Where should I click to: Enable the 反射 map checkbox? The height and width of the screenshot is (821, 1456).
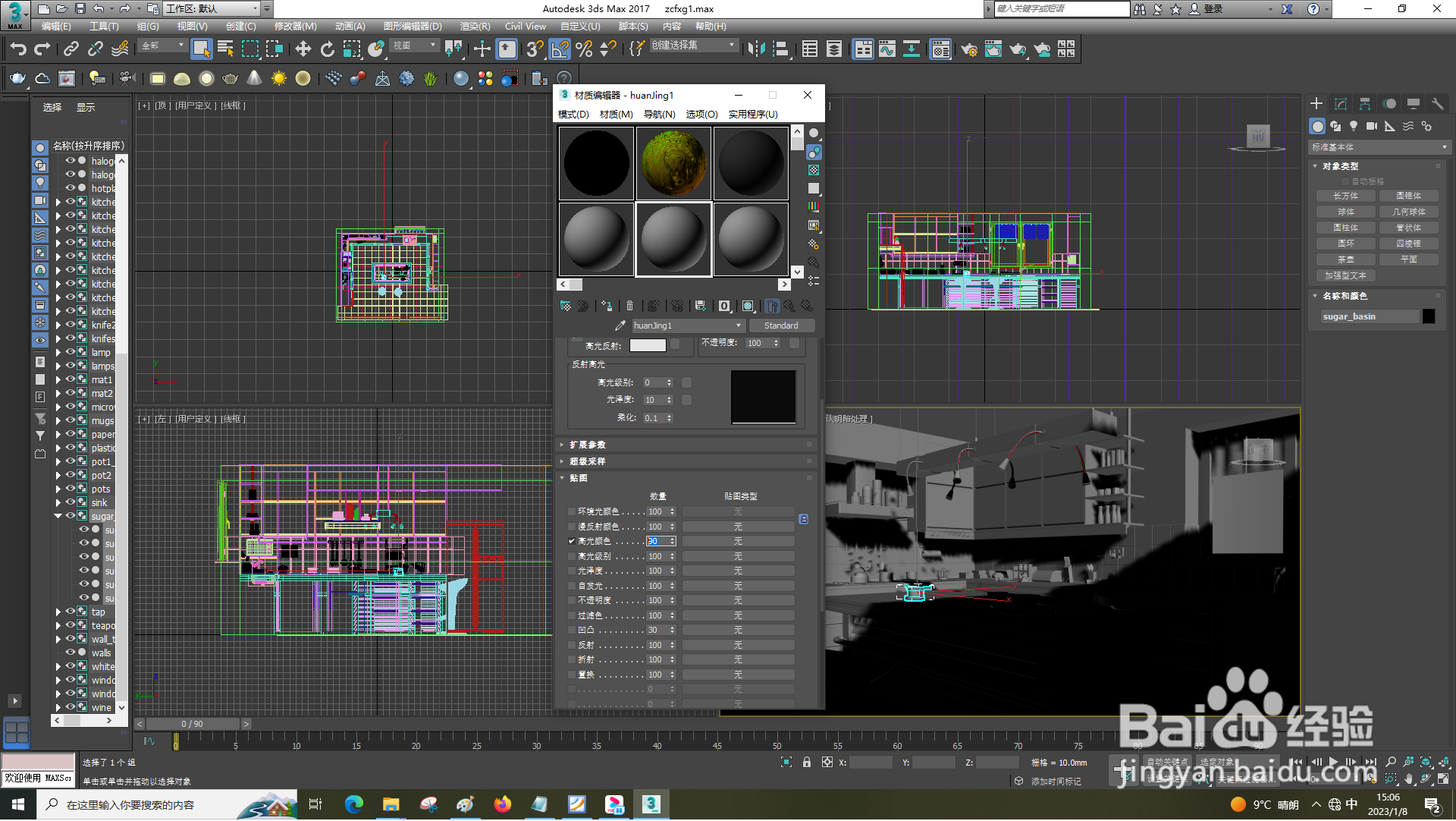(x=572, y=646)
